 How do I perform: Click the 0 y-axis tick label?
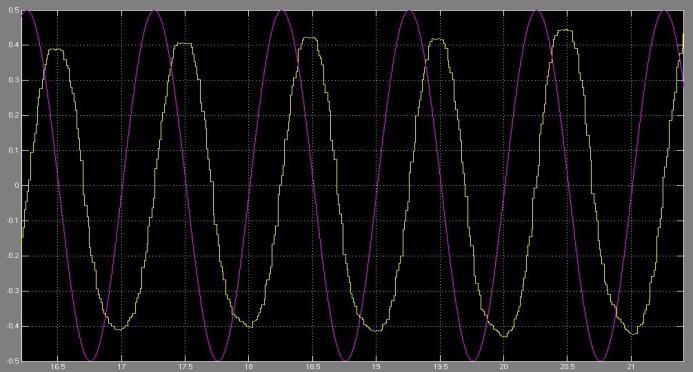17,186
